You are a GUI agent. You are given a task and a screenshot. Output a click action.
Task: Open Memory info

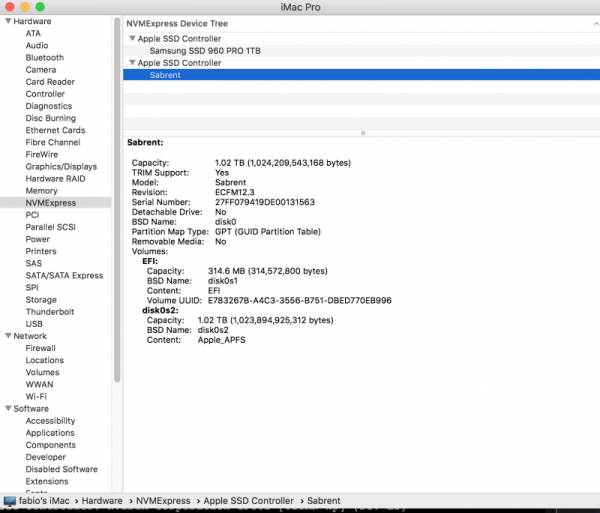41,191
